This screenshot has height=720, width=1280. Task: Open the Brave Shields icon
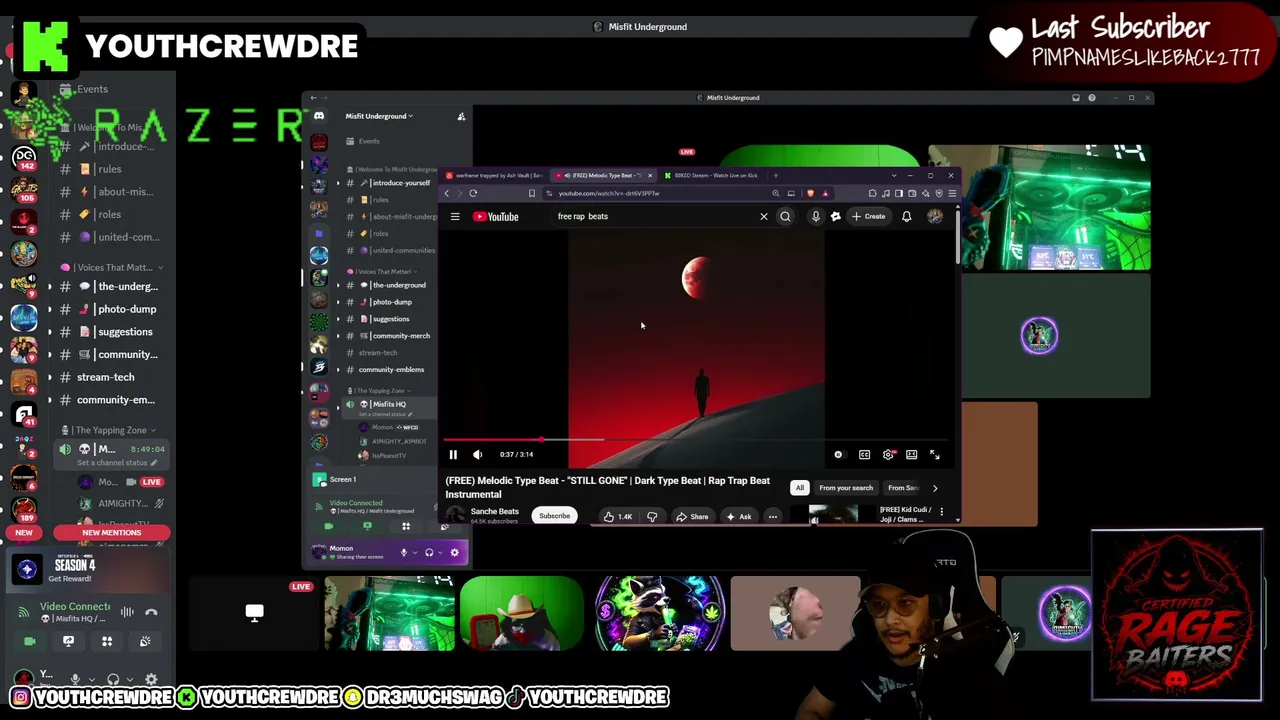[811, 194]
